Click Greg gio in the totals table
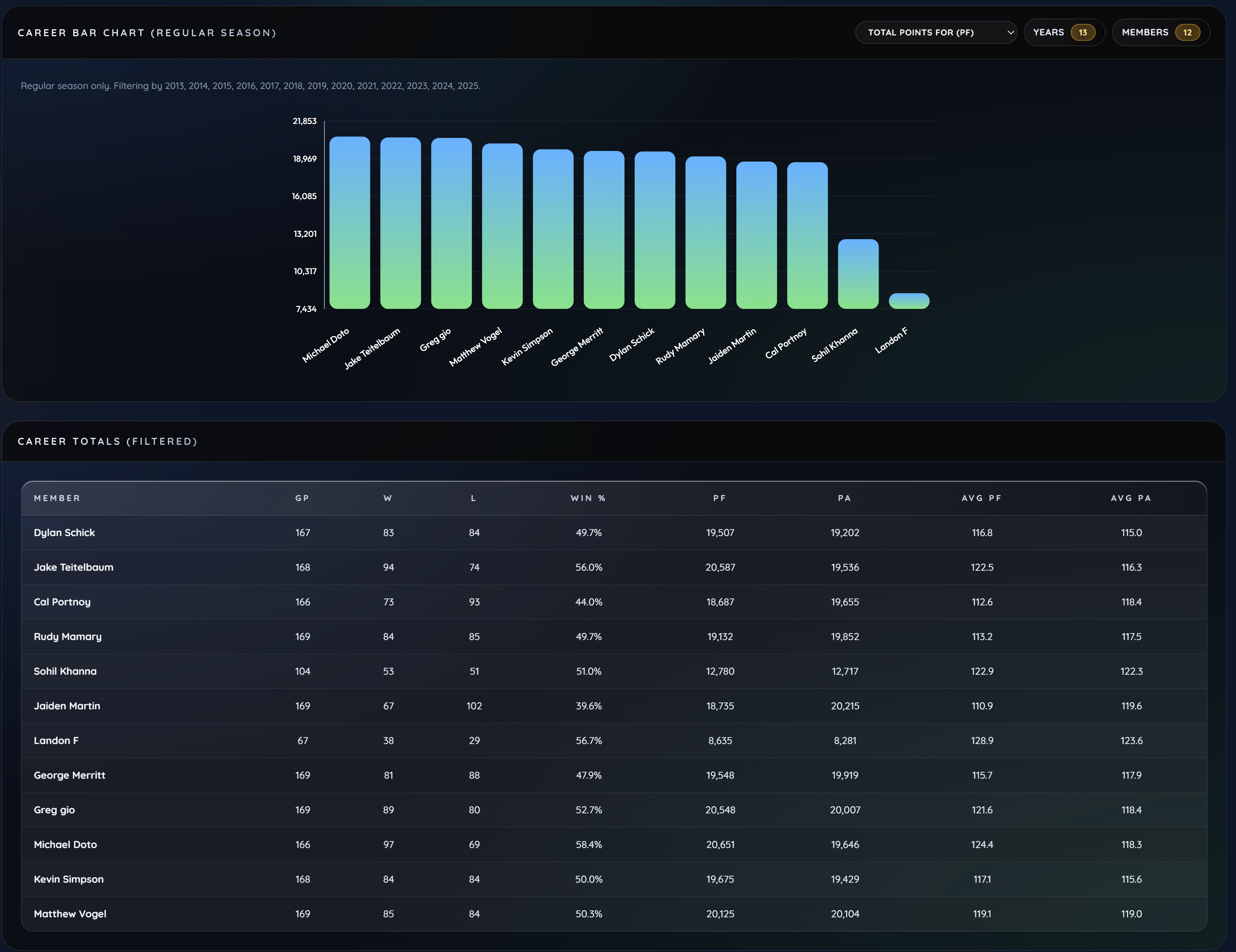Image resolution: width=1236 pixels, height=952 pixels. coord(54,810)
